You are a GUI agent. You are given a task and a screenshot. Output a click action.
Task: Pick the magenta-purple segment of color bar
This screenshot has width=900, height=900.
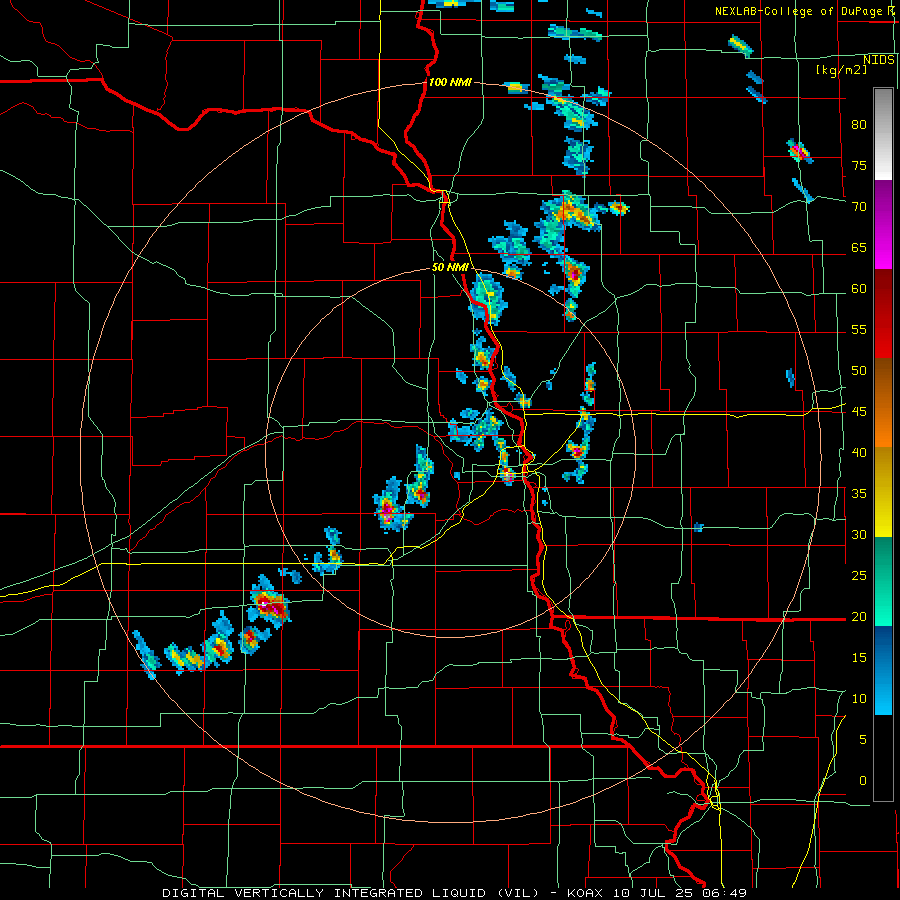tap(883, 225)
